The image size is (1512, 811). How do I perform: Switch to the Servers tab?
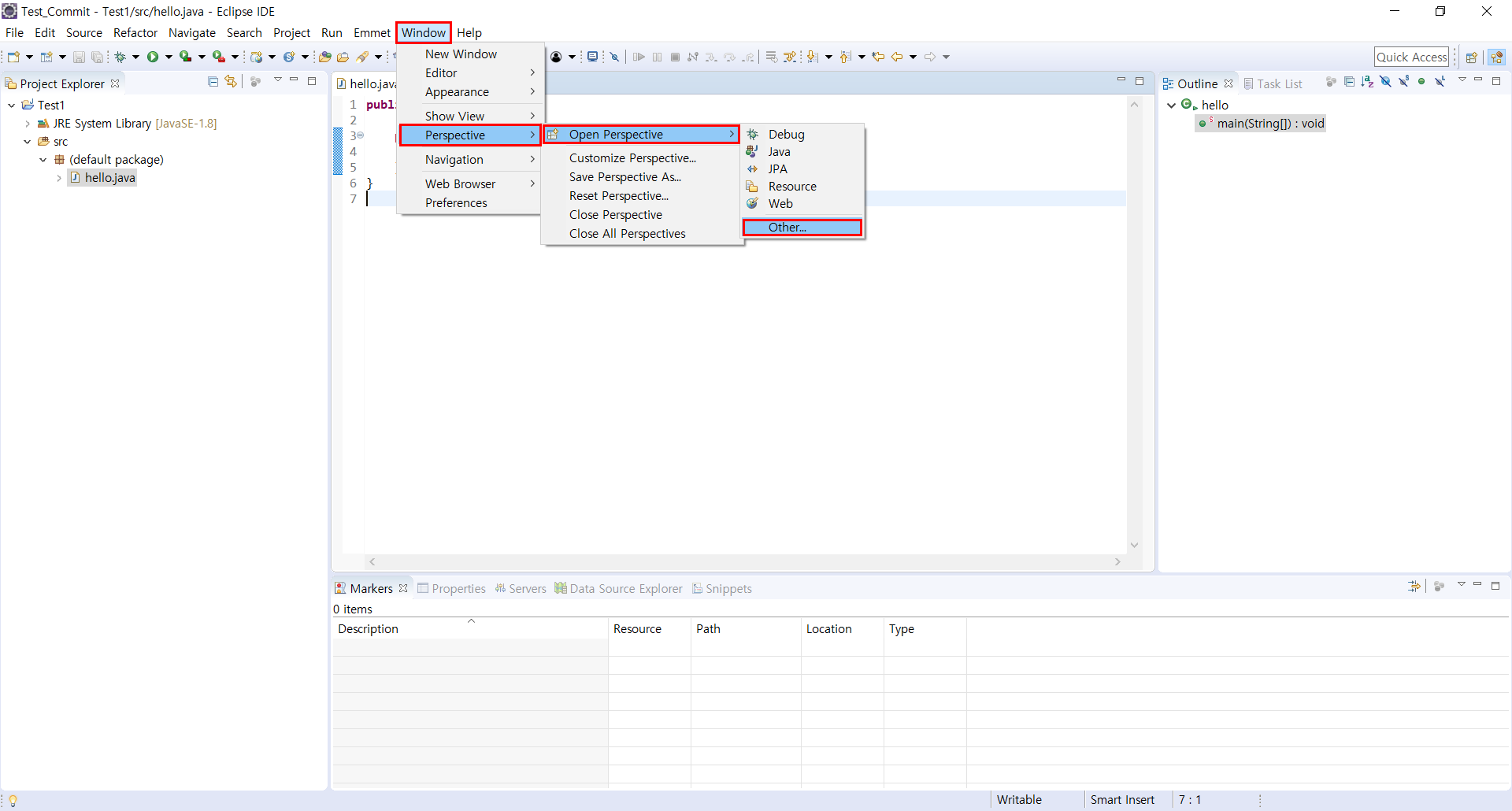521,588
